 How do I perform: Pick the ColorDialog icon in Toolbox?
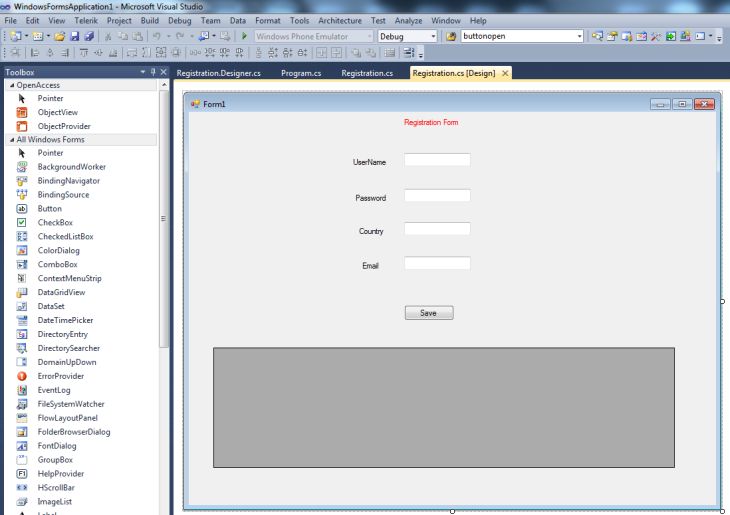[22, 251]
